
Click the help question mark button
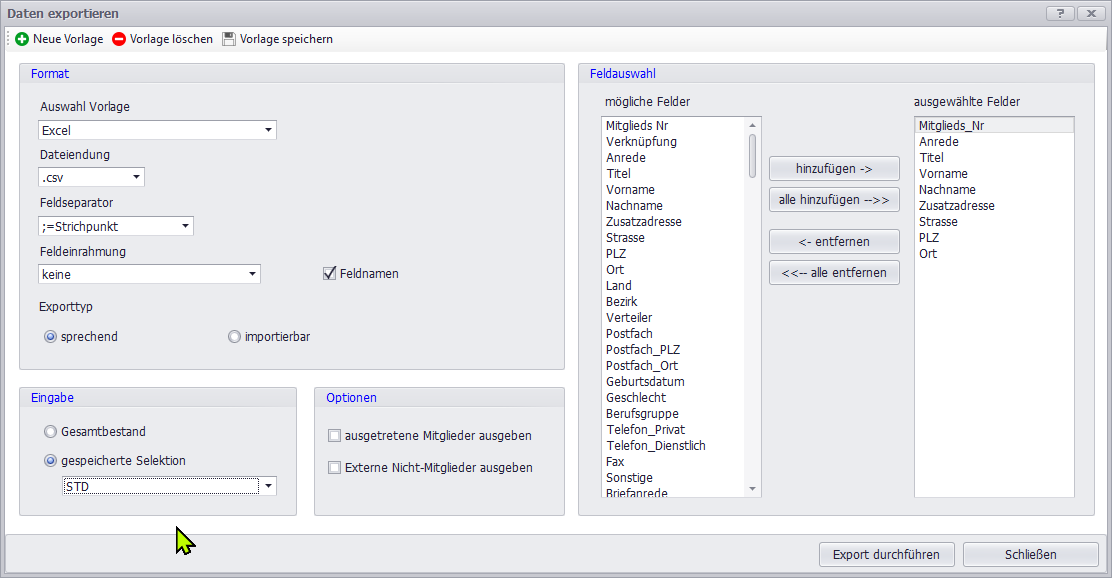click(1060, 13)
